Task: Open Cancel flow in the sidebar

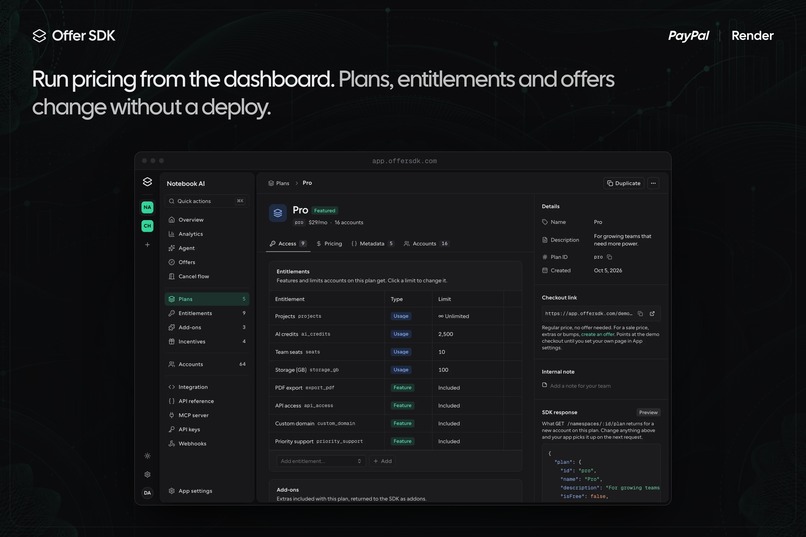Action: coord(207,276)
